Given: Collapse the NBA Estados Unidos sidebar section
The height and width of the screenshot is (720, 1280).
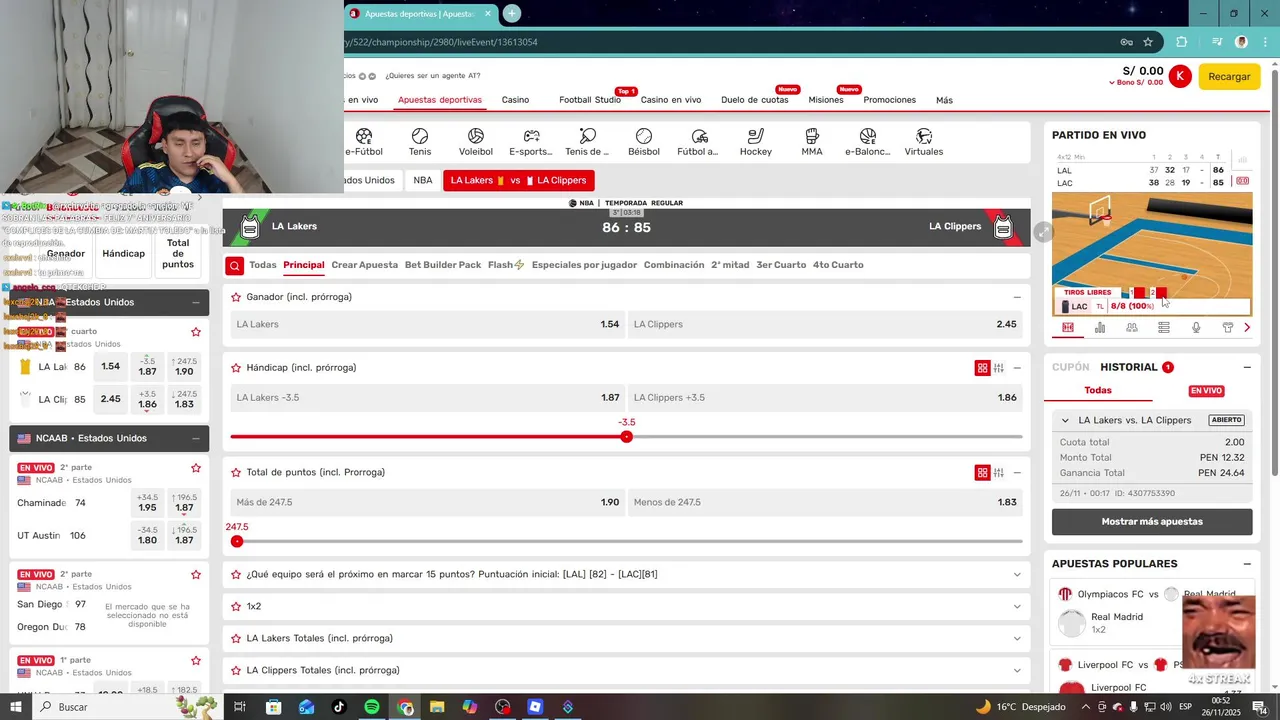Looking at the screenshot, I should pos(195,302).
